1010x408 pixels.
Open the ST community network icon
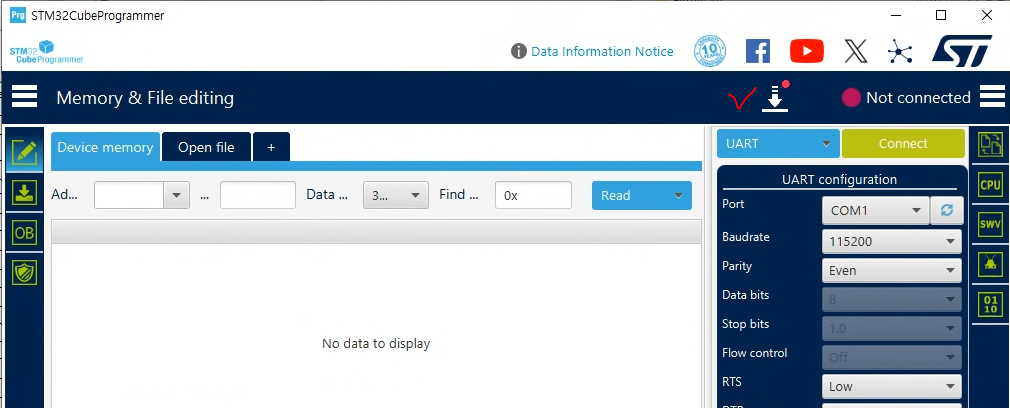[900, 51]
